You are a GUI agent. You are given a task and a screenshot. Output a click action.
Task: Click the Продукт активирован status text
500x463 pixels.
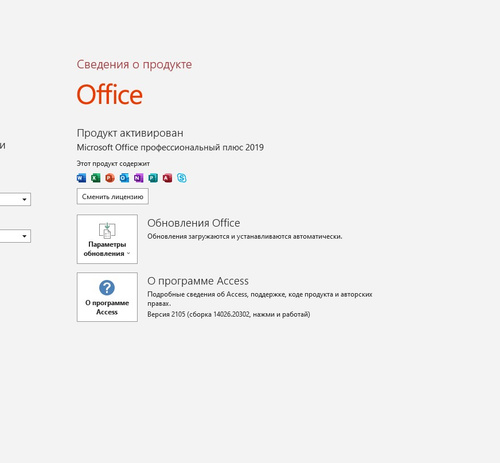point(130,133)
